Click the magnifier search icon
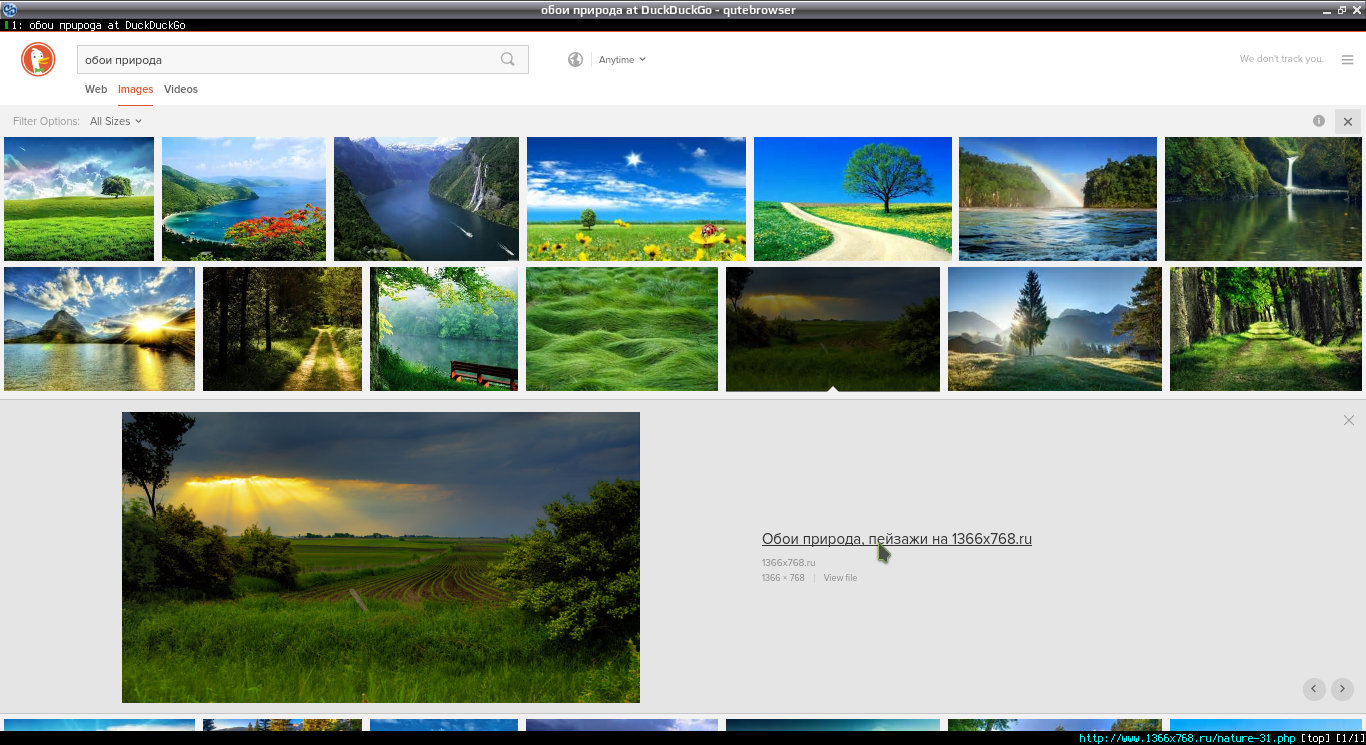The image size is (1366, 745). 508,59
